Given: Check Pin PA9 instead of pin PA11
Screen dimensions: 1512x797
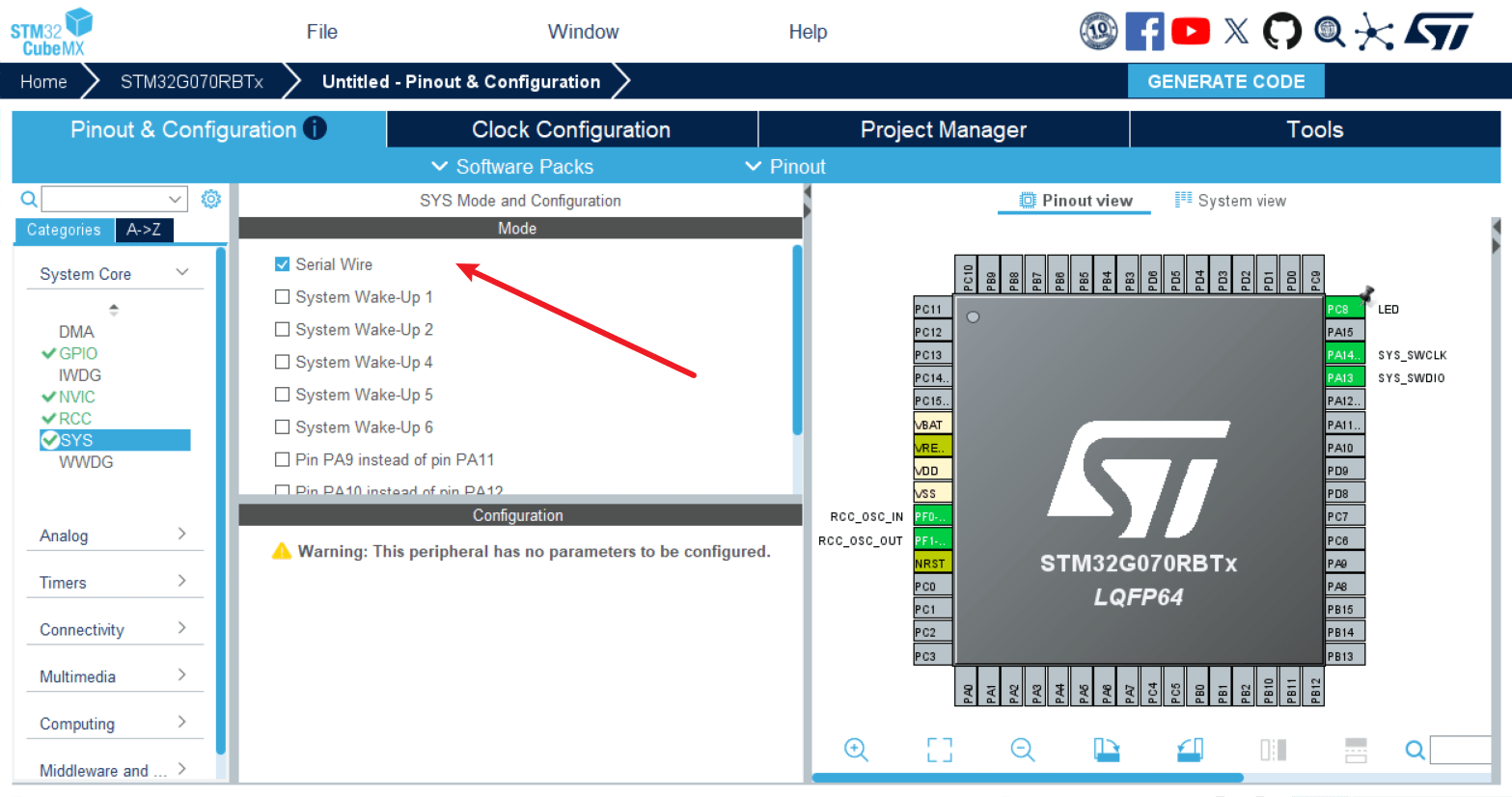Looking at the screenshot, I should tap(283, 459).
